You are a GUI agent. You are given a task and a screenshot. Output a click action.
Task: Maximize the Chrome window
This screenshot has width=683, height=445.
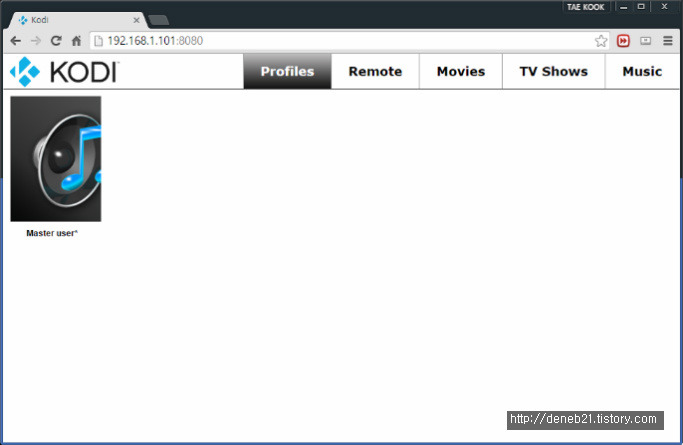(x=641, y=7)
